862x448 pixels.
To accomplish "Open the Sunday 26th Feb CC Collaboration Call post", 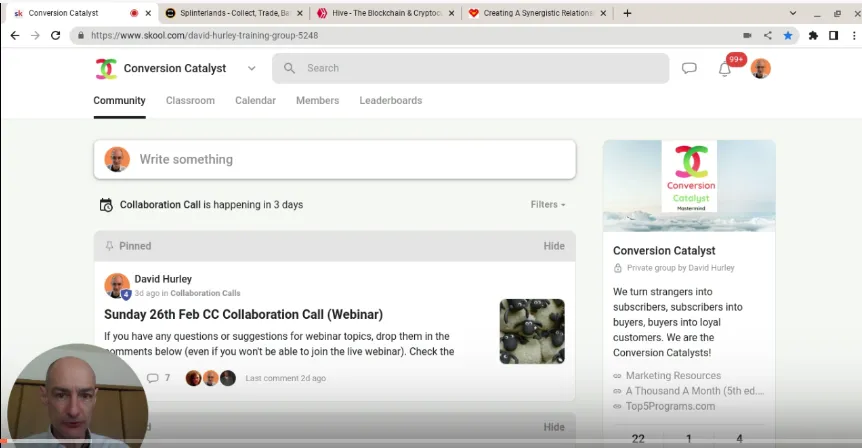I will [x=244, y=314].
